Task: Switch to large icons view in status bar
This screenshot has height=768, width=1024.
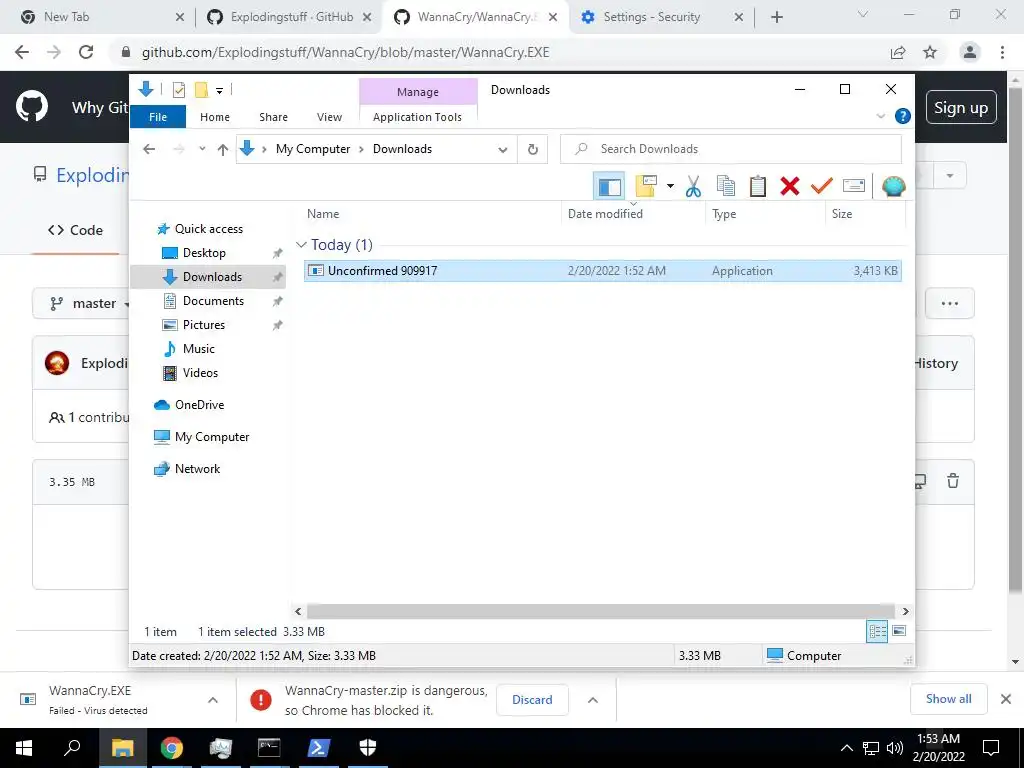Action: coord(899,632)
